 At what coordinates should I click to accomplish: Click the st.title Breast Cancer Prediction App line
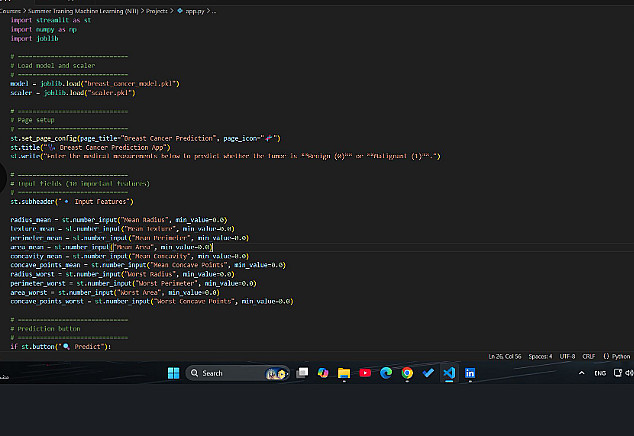coord(91,147)
